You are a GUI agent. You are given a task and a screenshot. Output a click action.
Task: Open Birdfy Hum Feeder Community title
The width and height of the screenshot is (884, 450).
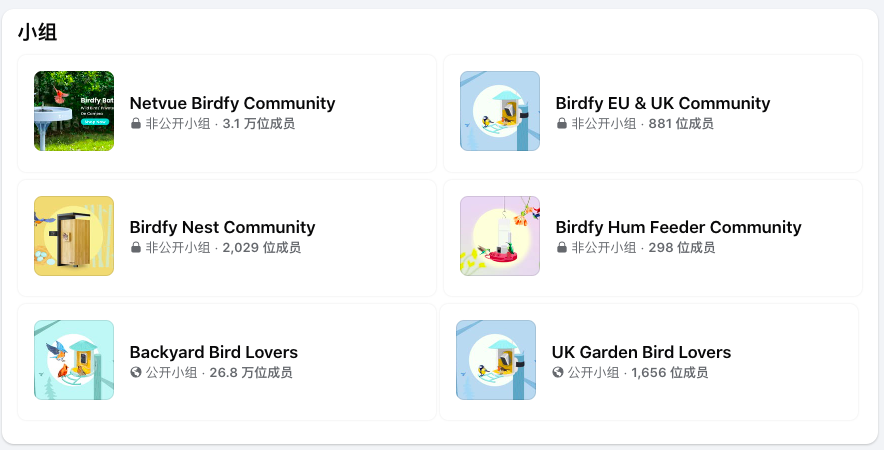click(x=678, y=227)
